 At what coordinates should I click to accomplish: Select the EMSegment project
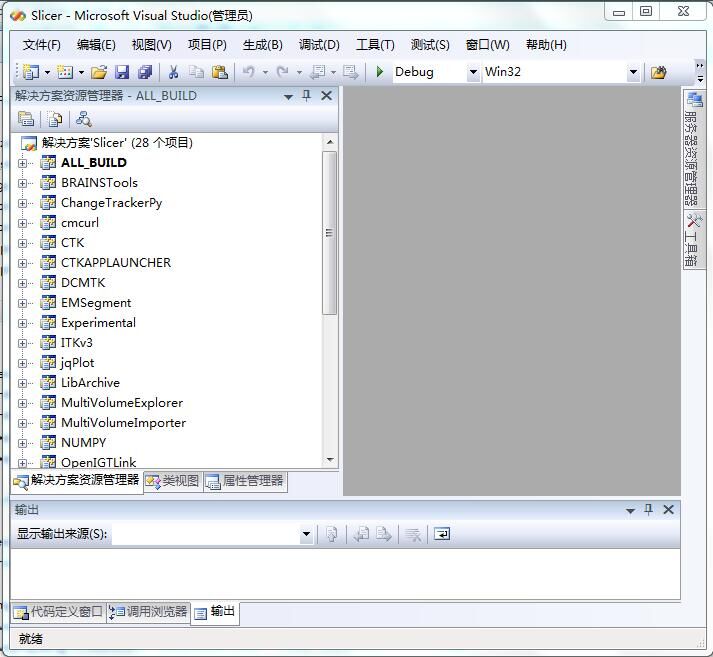point(96,303)
